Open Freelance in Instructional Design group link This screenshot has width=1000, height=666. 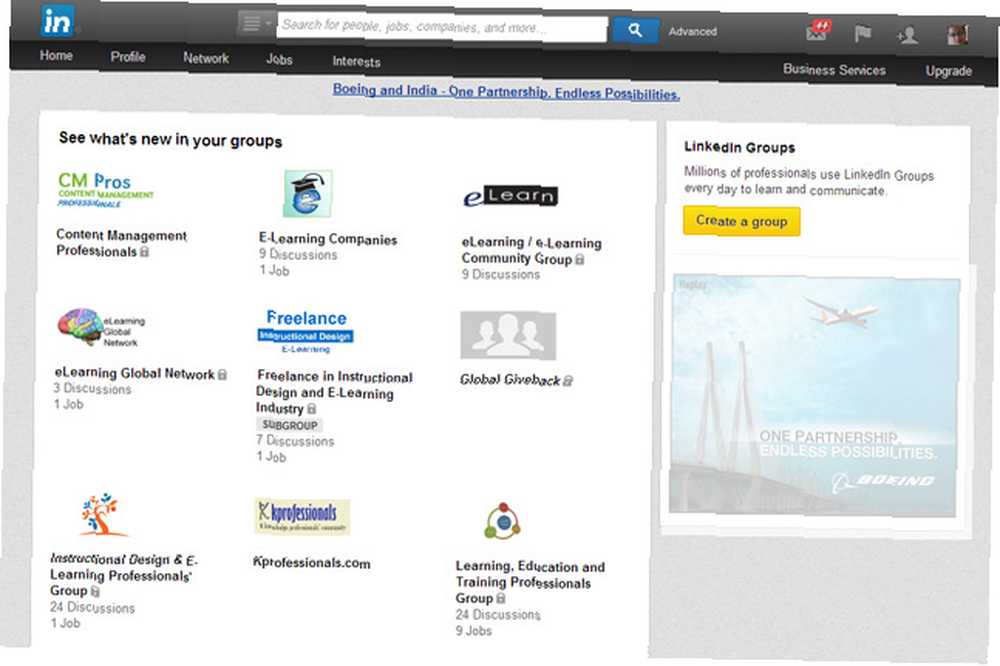[x=334, y=392]
